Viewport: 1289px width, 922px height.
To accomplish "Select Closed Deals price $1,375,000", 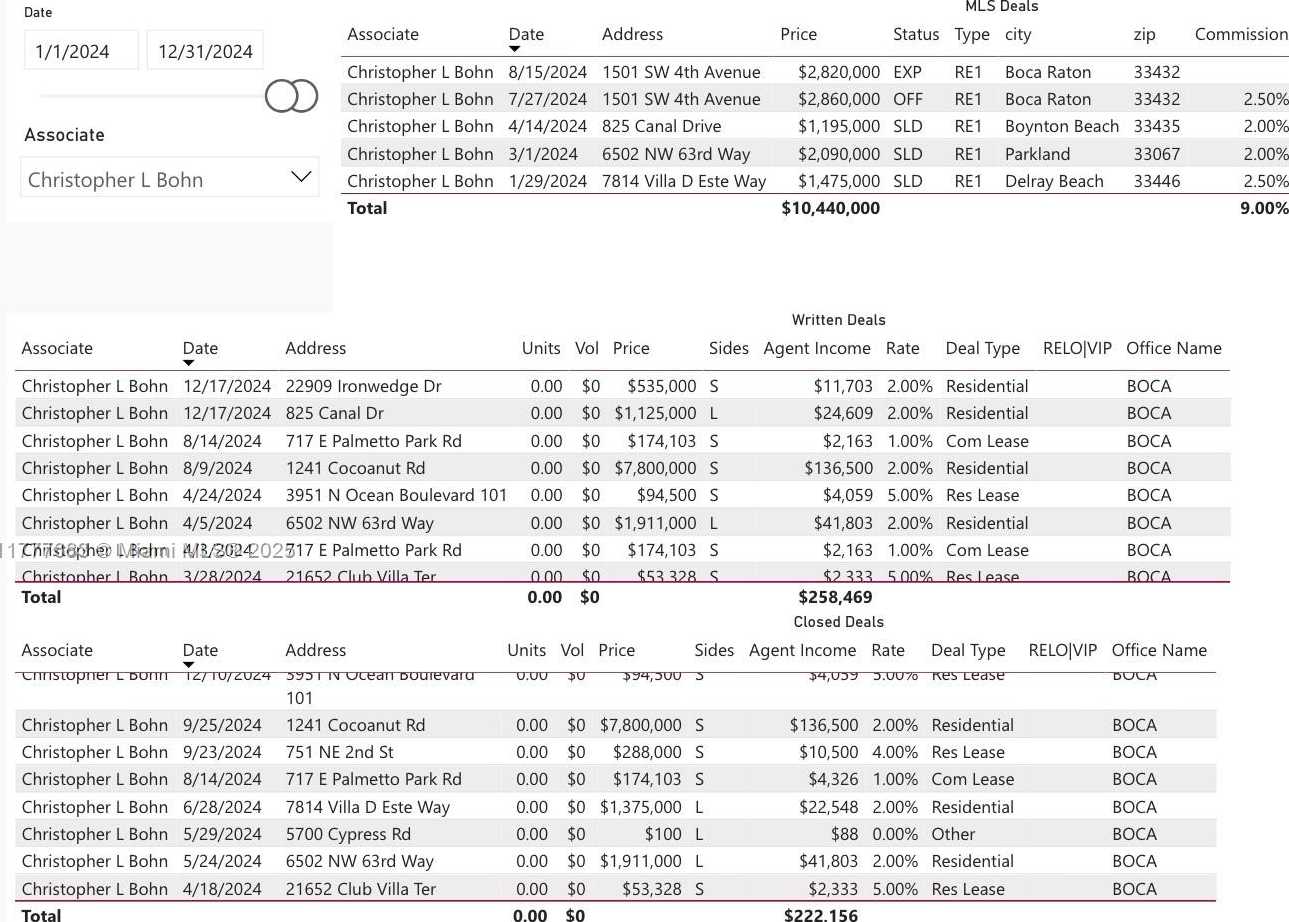I will coord(641,807).
